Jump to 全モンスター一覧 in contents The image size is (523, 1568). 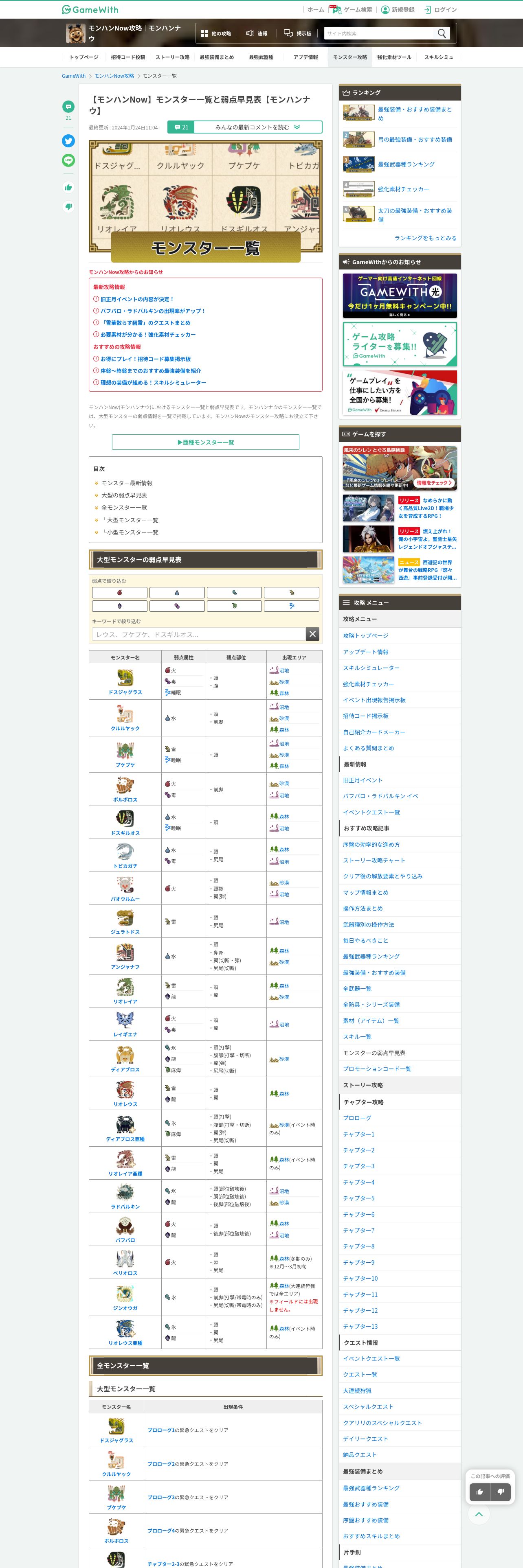124,508
